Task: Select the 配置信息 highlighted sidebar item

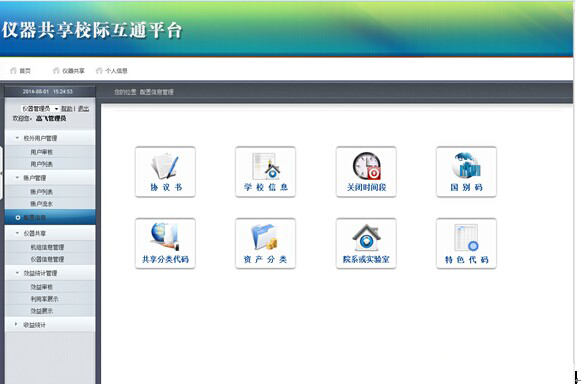Action: coord(50,217)
